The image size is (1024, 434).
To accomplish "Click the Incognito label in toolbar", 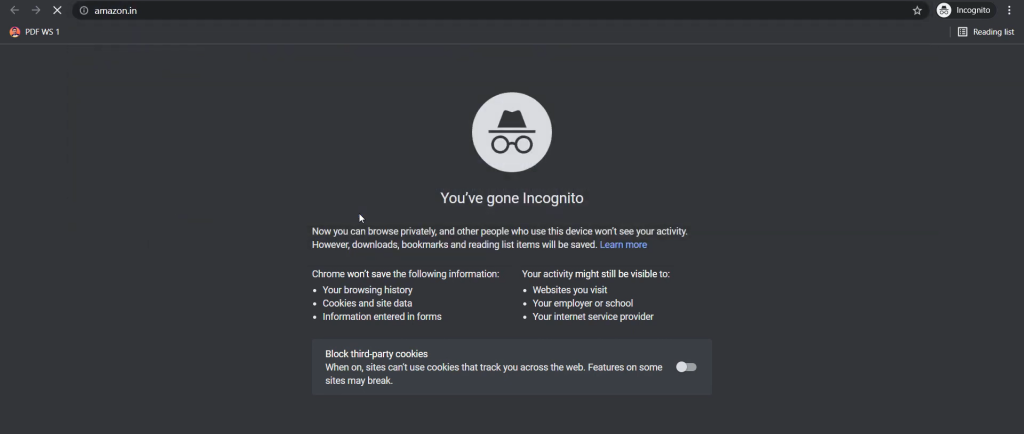I will (973, 10).
